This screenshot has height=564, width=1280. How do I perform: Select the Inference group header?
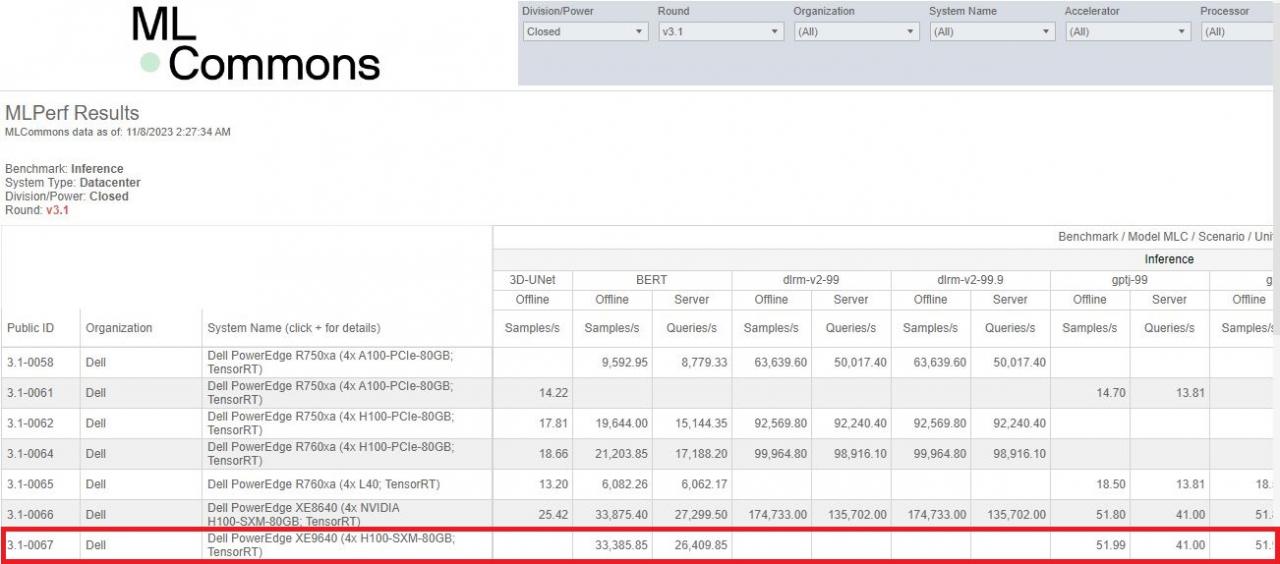click(1169, 259)
